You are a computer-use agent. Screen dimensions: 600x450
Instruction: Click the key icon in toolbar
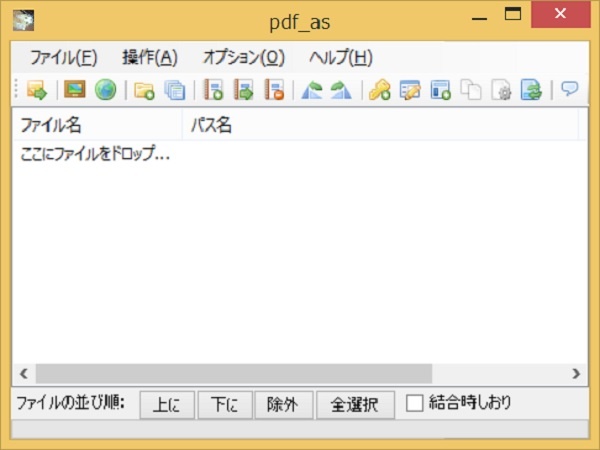[379, 90]
